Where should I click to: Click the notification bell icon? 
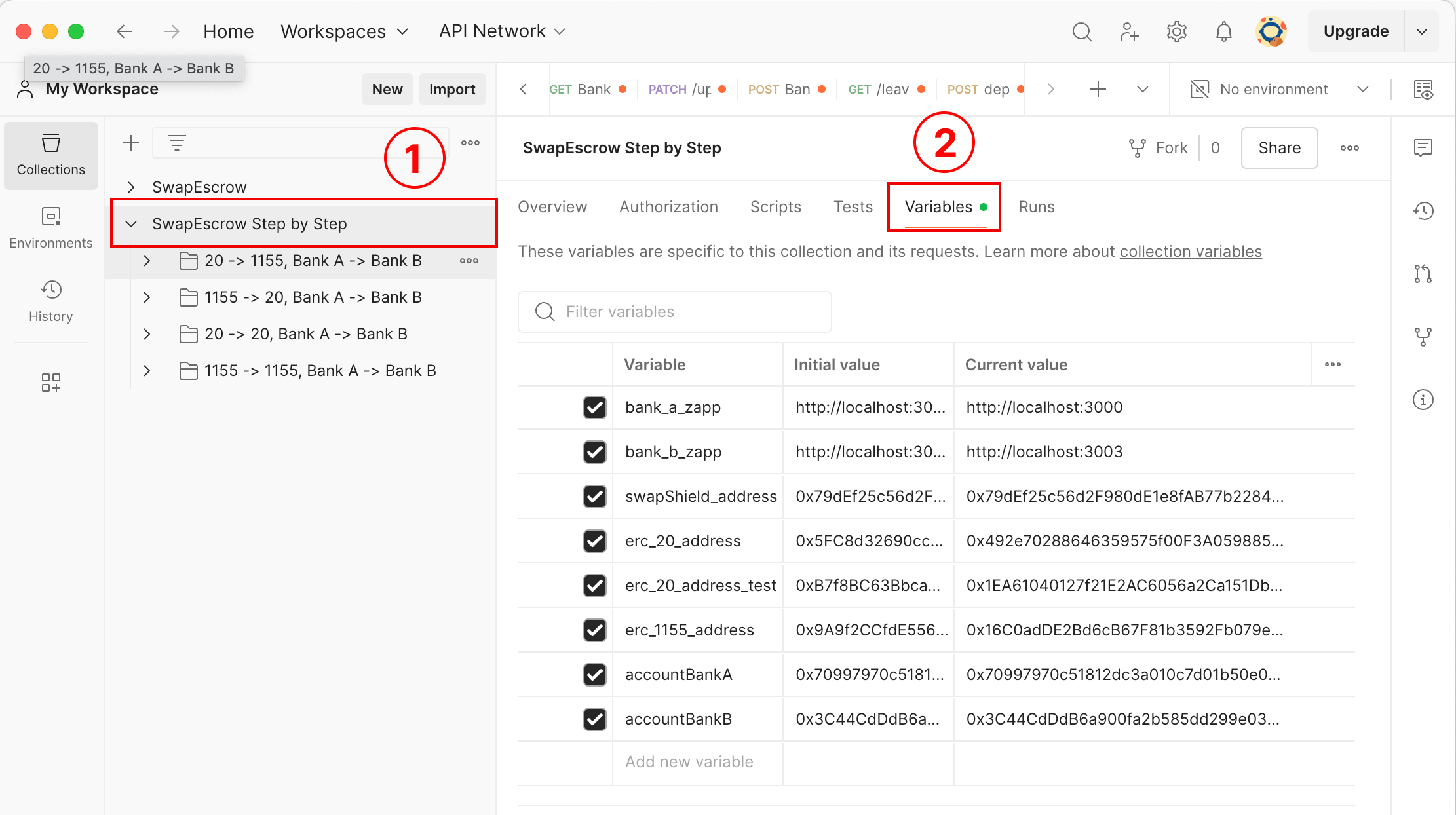pos(1223,30)
